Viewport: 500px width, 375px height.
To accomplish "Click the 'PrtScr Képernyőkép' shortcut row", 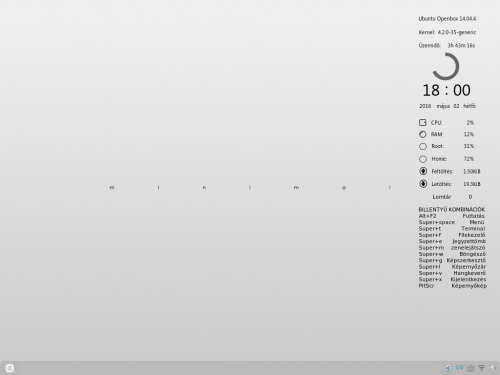I will coord(452,286).
